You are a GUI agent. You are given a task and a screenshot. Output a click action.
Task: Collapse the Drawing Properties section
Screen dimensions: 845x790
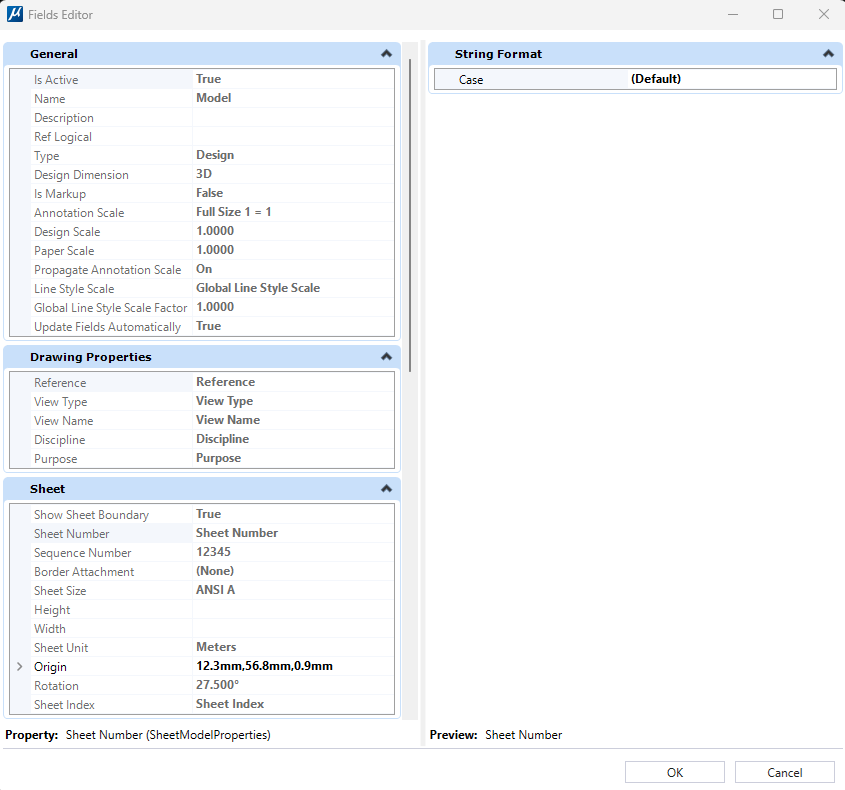coord(386,357)
